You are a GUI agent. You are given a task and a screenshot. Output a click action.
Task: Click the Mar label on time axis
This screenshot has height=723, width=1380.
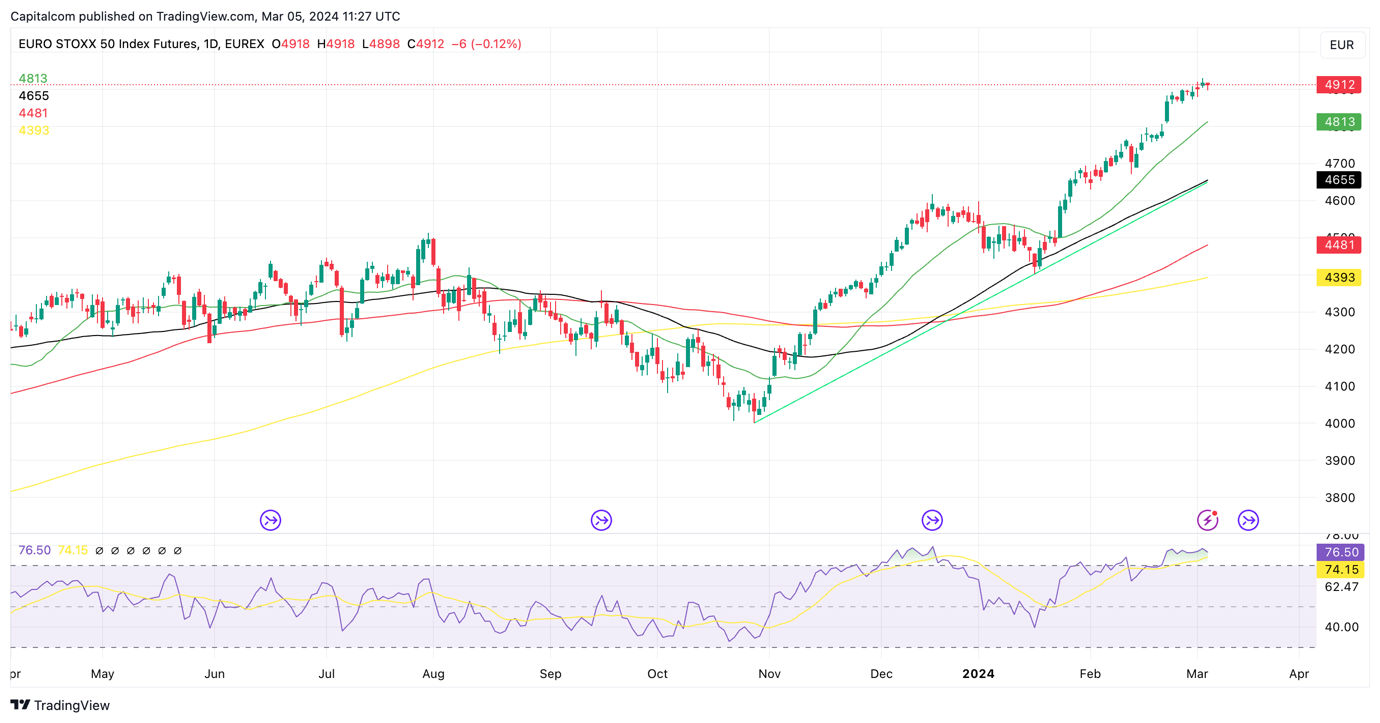pyautogui.click(x=1197, y=675)
